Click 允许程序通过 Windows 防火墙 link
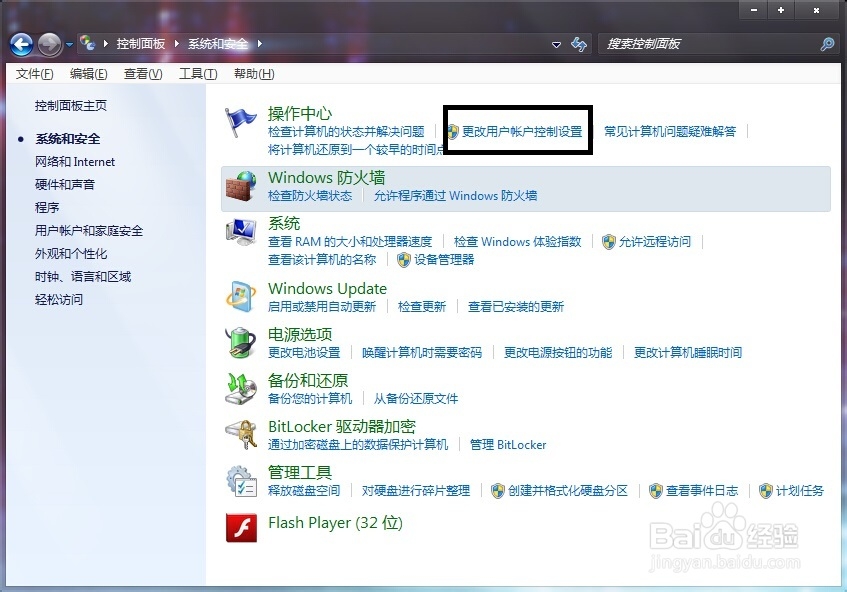Screen dimensions: 847x592 (x=455, y=196)
